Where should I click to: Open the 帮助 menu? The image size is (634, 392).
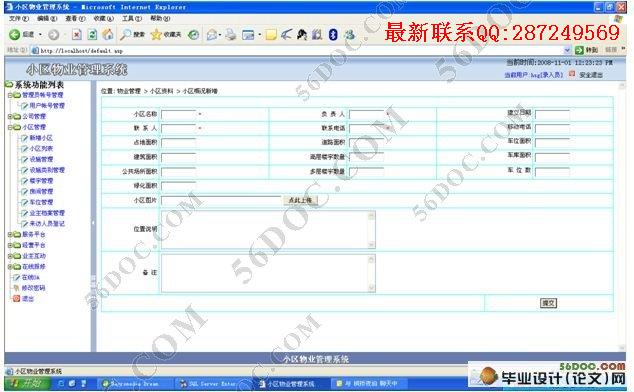[160, 19]
